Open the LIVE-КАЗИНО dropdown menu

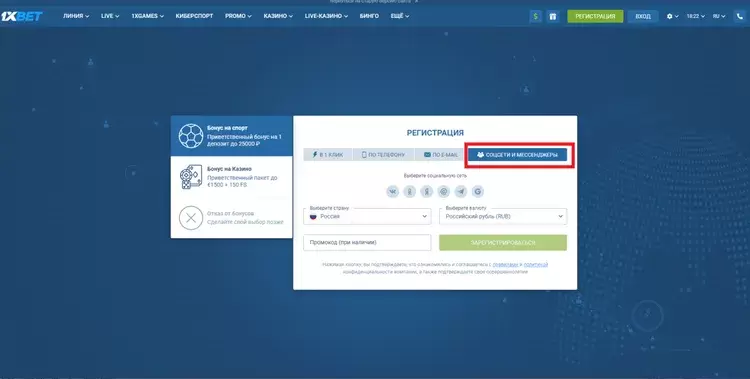(326, 16)
